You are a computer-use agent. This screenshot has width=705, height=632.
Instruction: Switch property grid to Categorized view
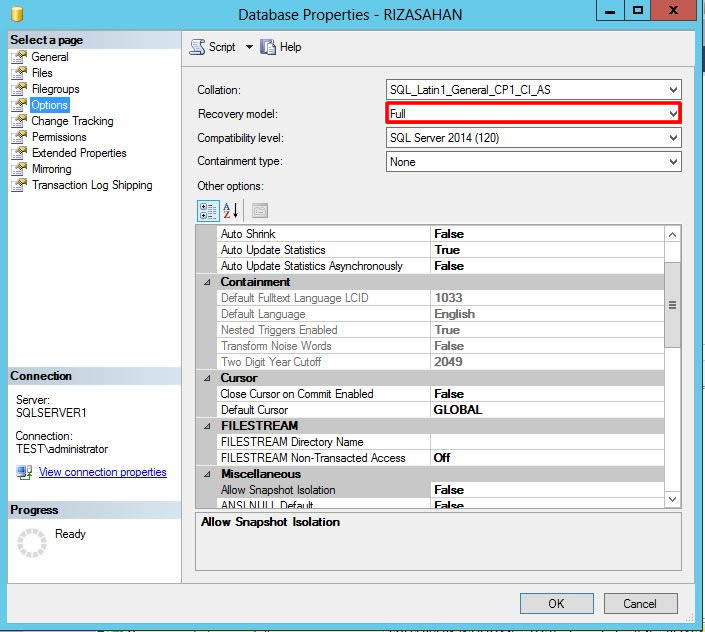(208, 210)
